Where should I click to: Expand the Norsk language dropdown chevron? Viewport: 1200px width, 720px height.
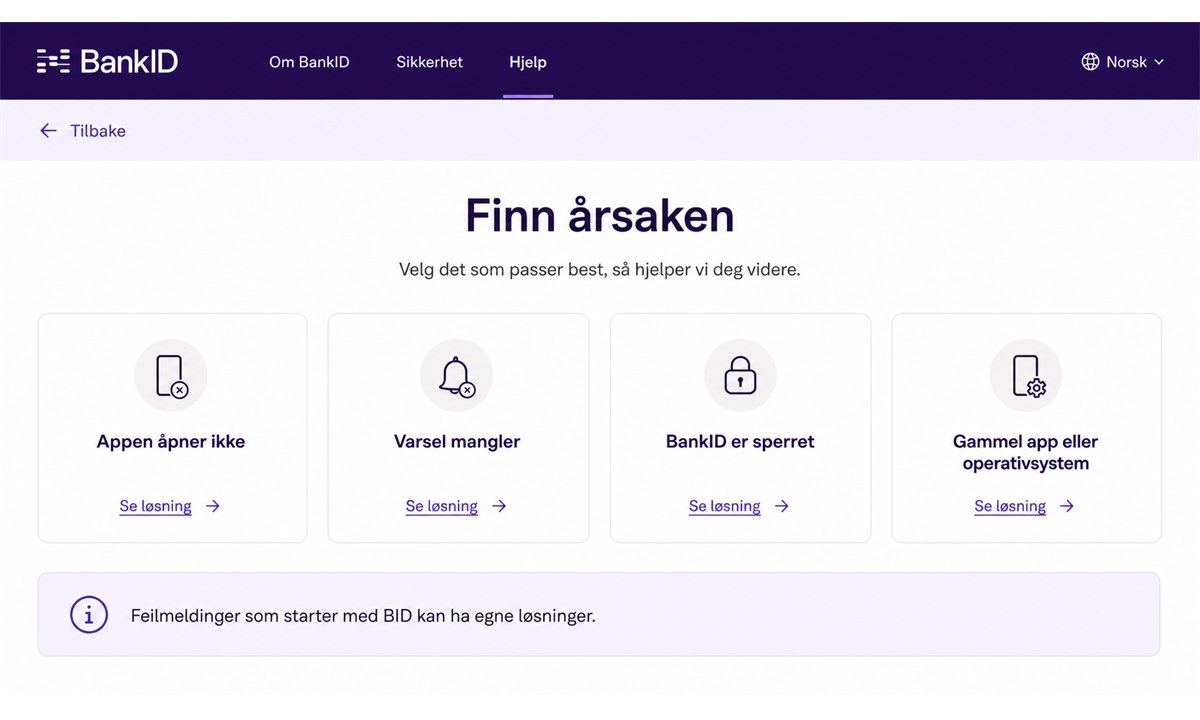coord(1159,62)
